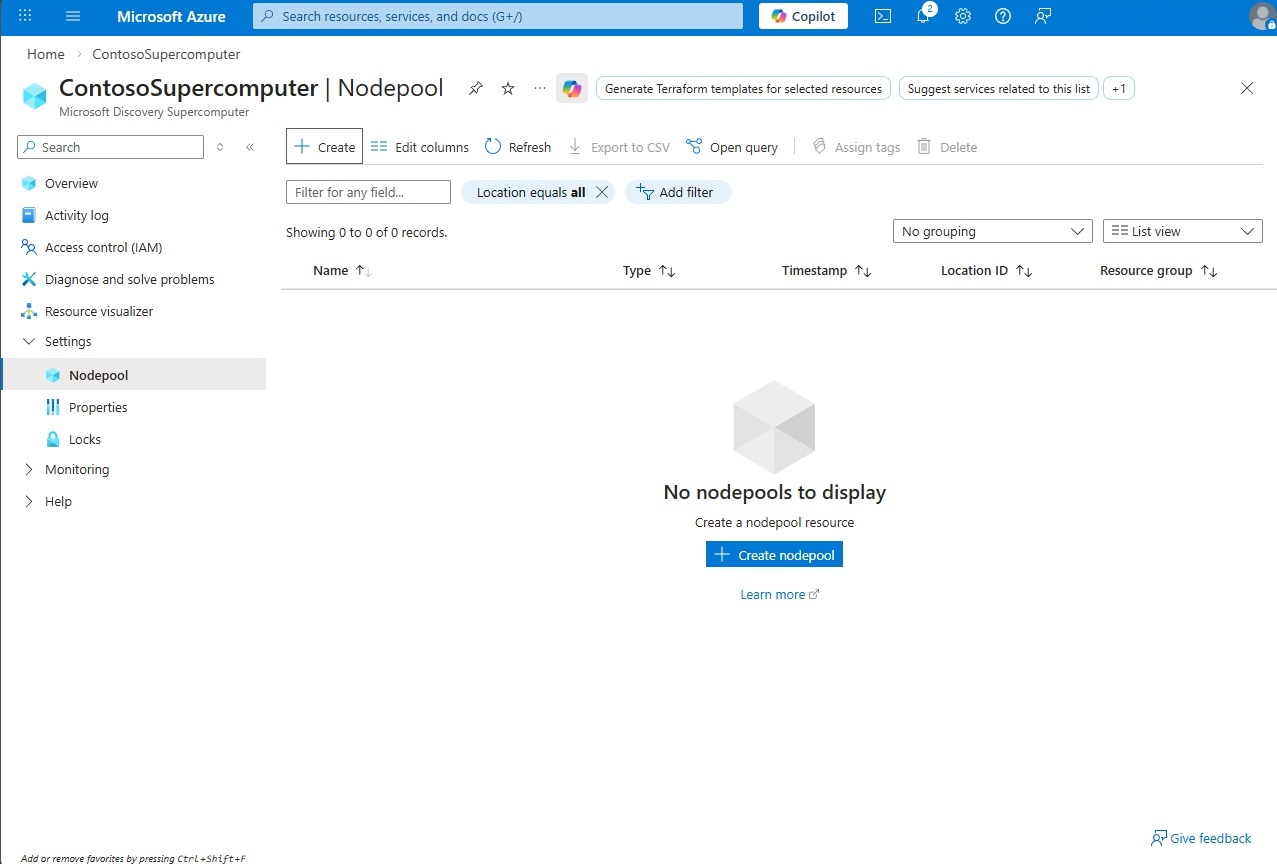Open Activity log
This screenshot has height=864, width=1277.
coord(76,215)
